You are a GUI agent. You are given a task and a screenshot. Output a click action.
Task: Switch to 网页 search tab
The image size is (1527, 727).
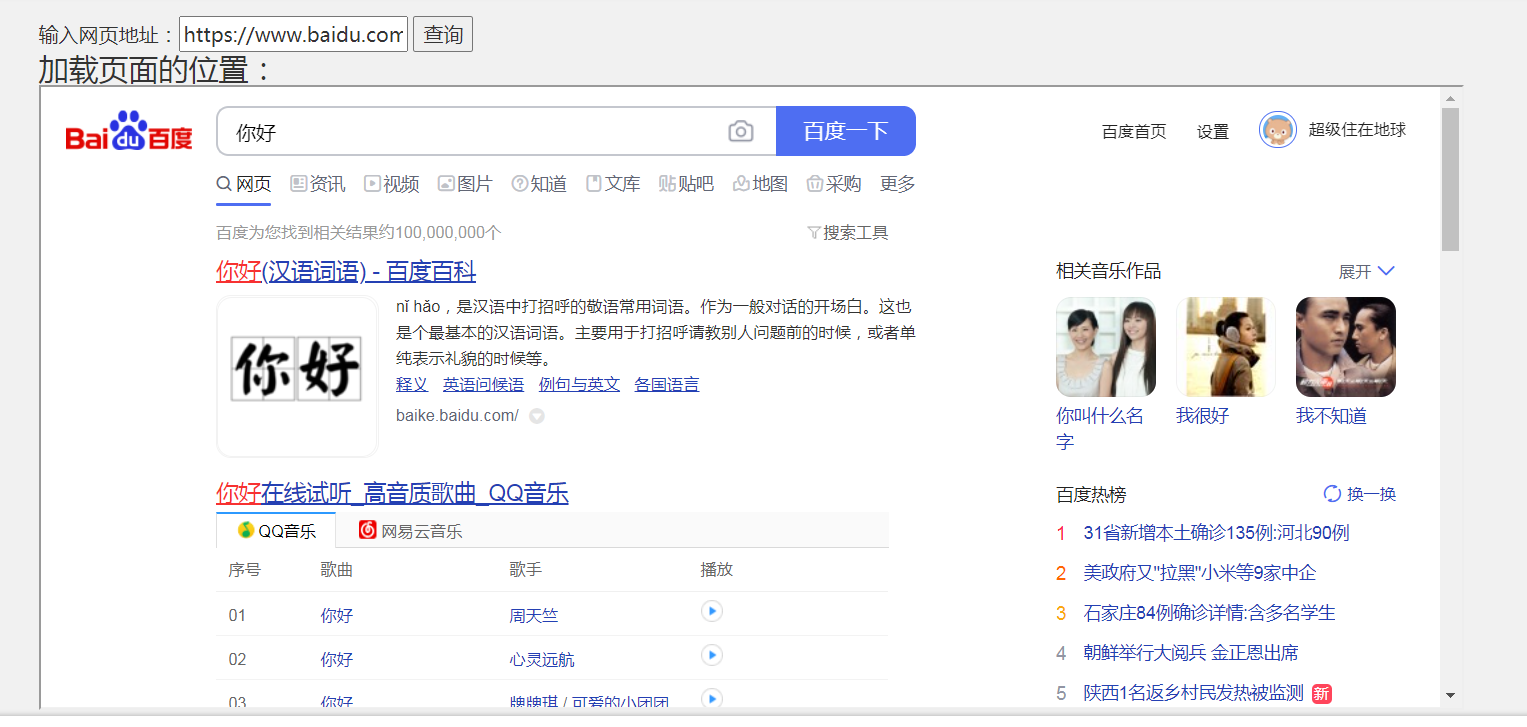[x=244, y=184]
